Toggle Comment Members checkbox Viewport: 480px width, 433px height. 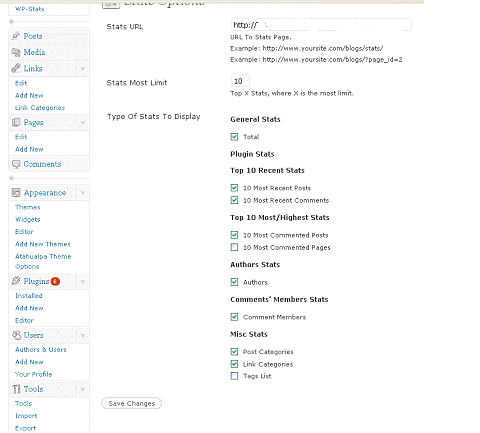pos(234,317)
